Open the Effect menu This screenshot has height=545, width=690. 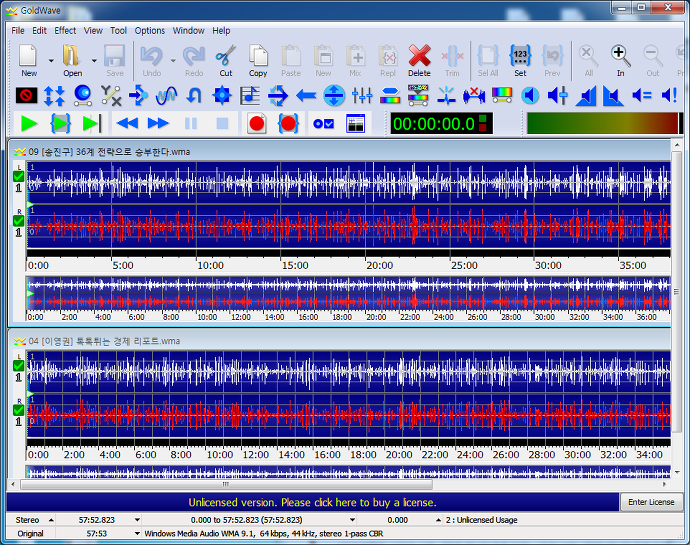[65, 30]
